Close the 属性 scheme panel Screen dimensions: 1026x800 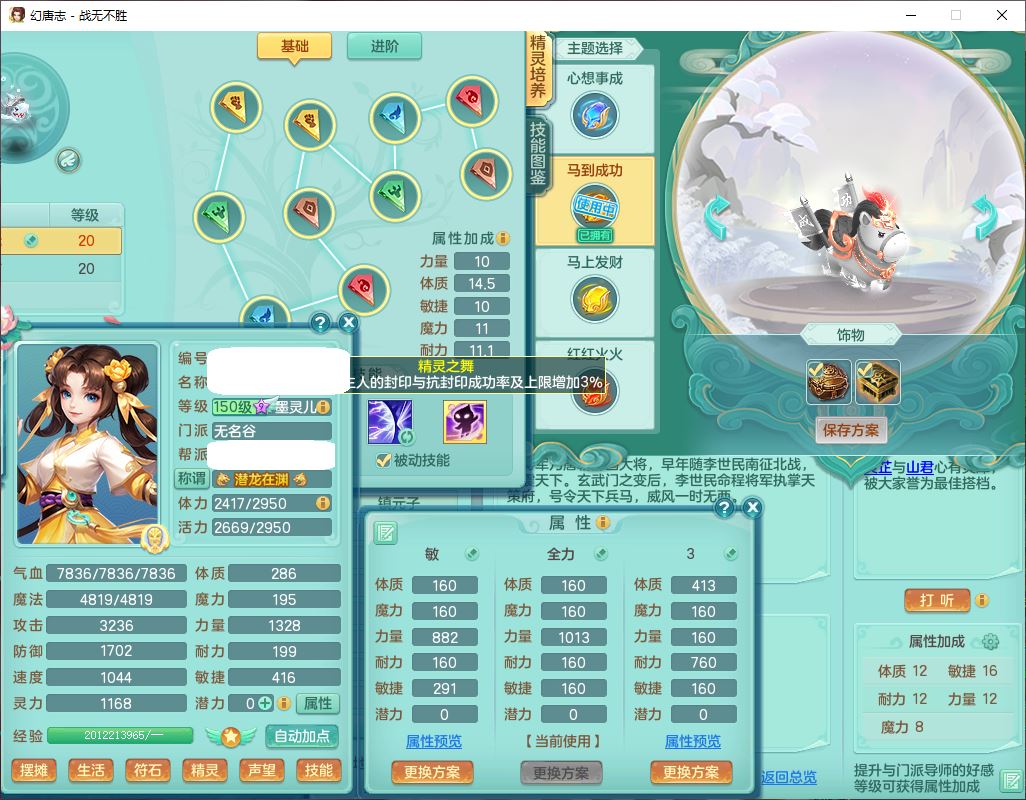(753, 508)
